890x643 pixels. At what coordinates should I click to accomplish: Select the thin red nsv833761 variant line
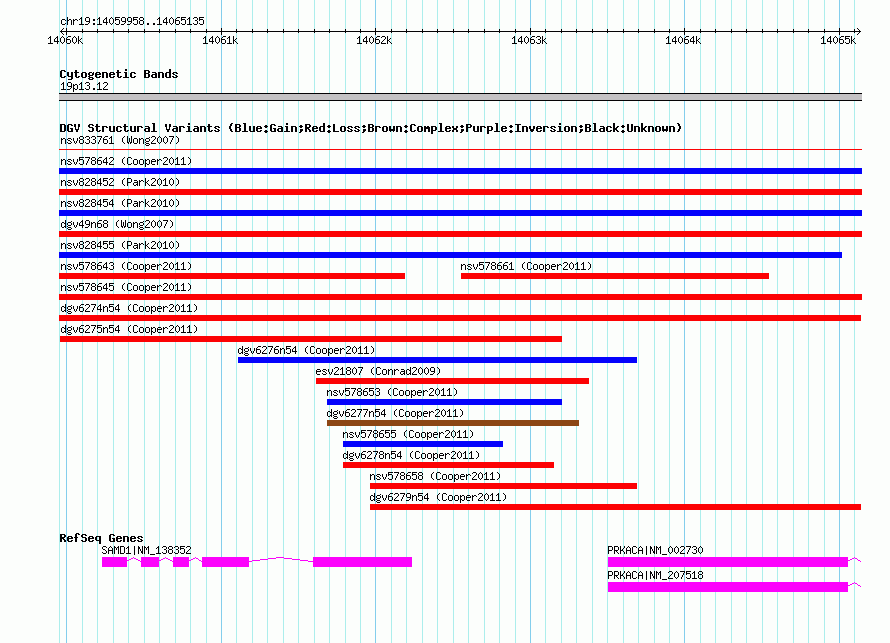[x=460, y=150]
